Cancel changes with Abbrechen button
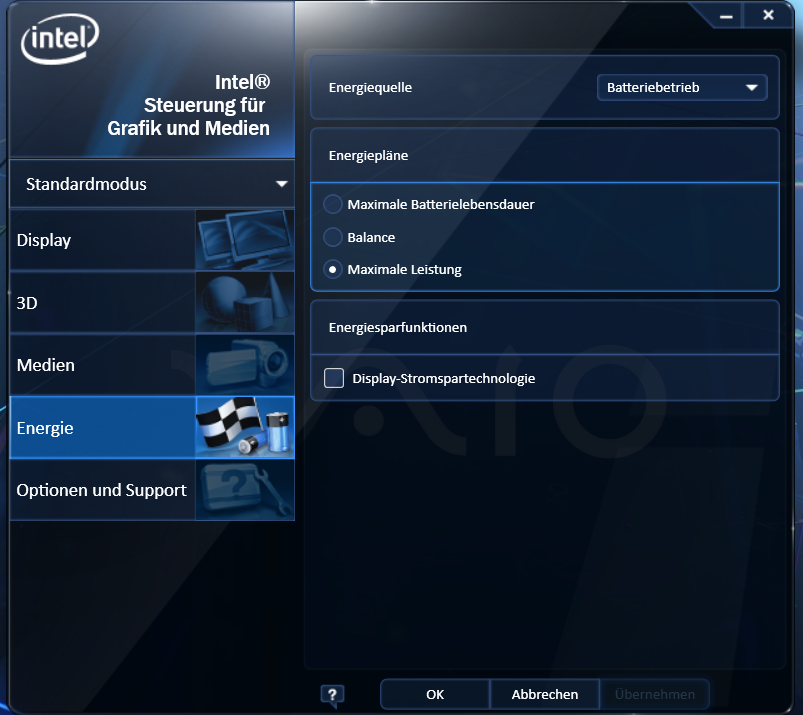803x715 pixels. click(x=545, y=695)
